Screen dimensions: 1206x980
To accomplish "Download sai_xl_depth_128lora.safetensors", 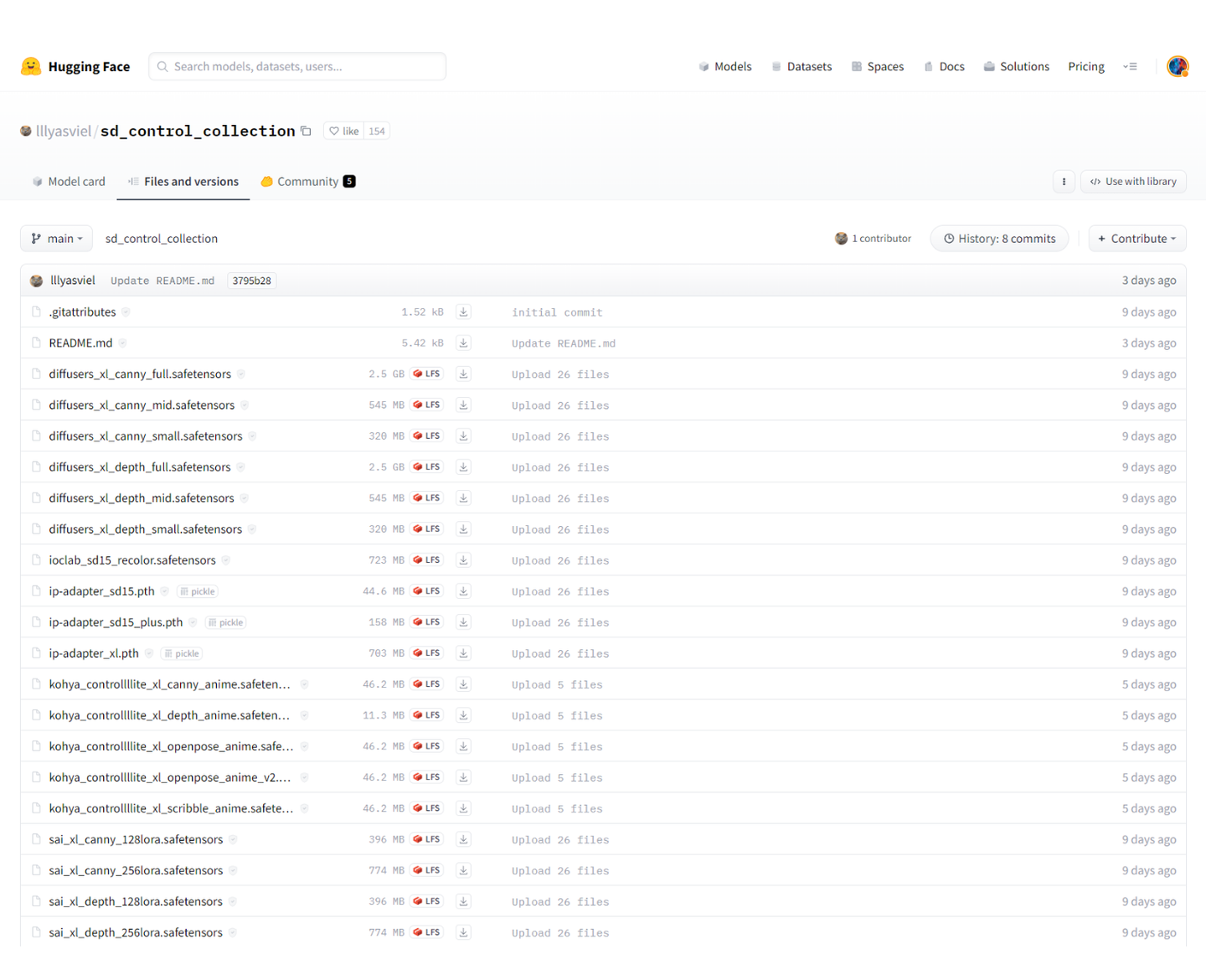I will pos(463,900).
